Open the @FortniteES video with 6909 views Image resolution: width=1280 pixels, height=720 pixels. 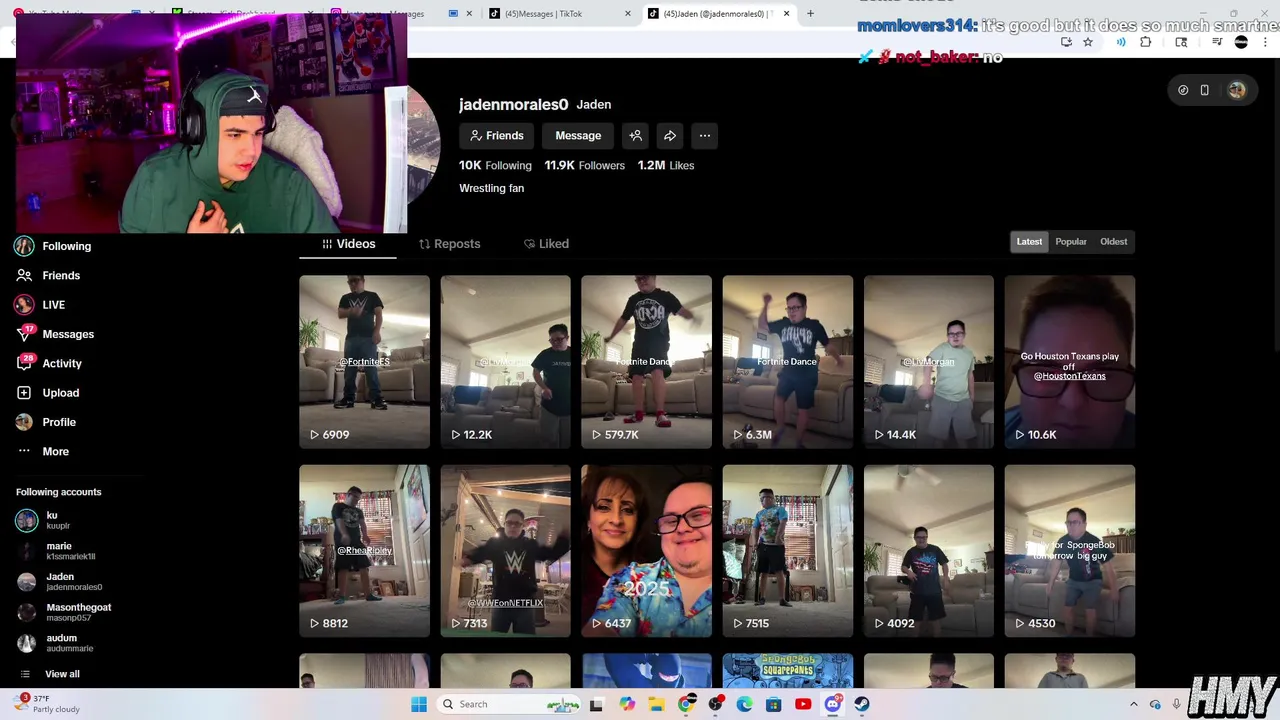pyautogui.click(x=364, y=362)
